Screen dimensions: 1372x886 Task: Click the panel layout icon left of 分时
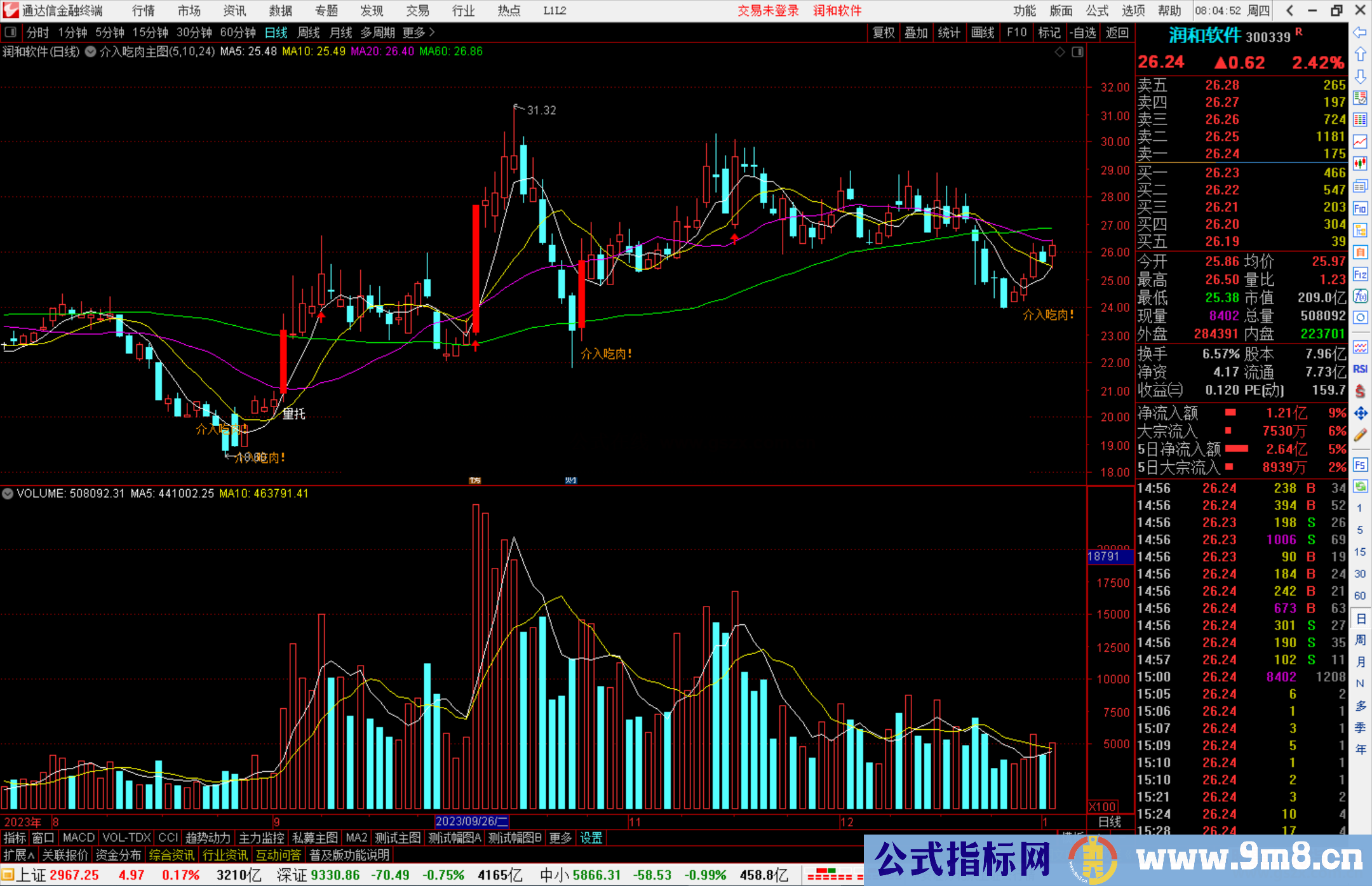tap(10, 32)
